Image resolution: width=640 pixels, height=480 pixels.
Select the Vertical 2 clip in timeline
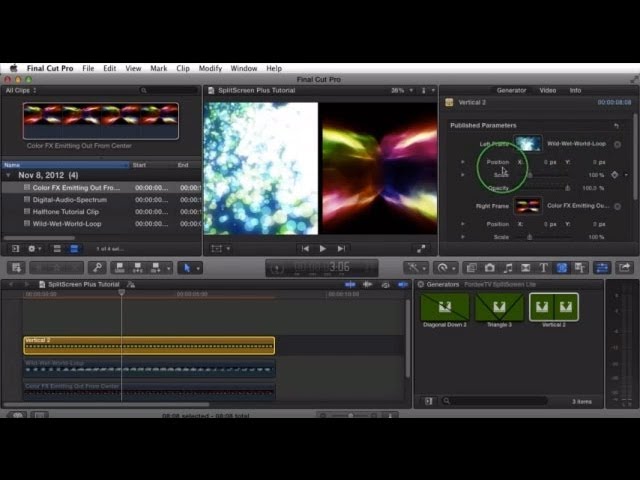tap(149, 345)
